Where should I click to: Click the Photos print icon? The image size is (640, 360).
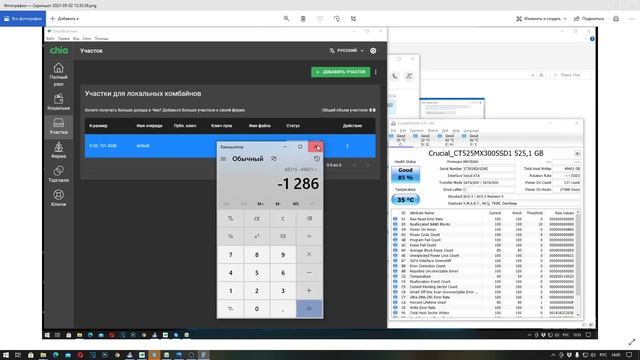pos(616,19)
